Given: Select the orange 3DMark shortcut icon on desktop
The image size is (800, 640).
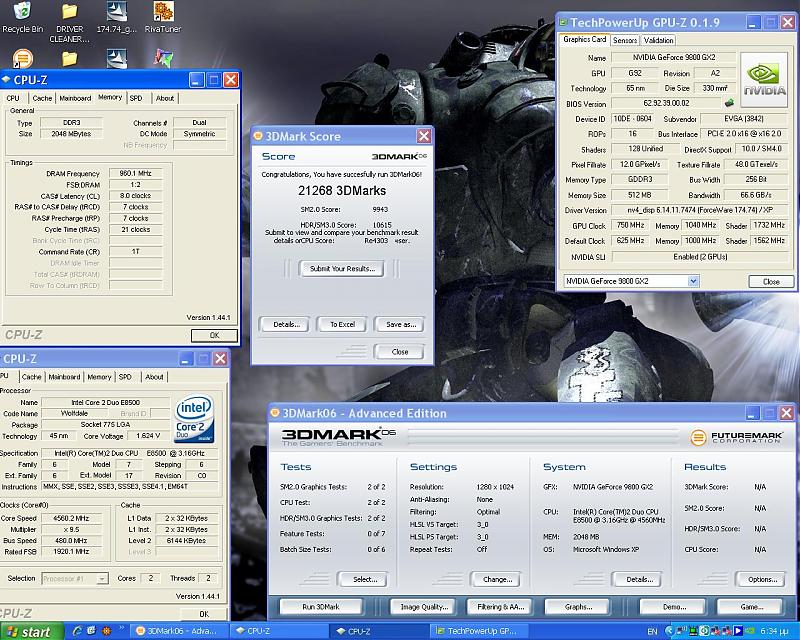Looking at the screenshot, I should 22,58.
